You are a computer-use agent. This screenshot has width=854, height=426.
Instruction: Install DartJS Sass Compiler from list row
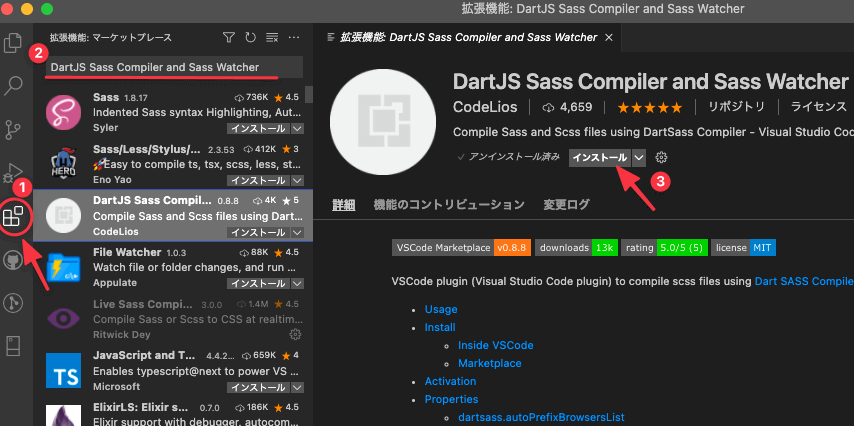tap(259, 232)
